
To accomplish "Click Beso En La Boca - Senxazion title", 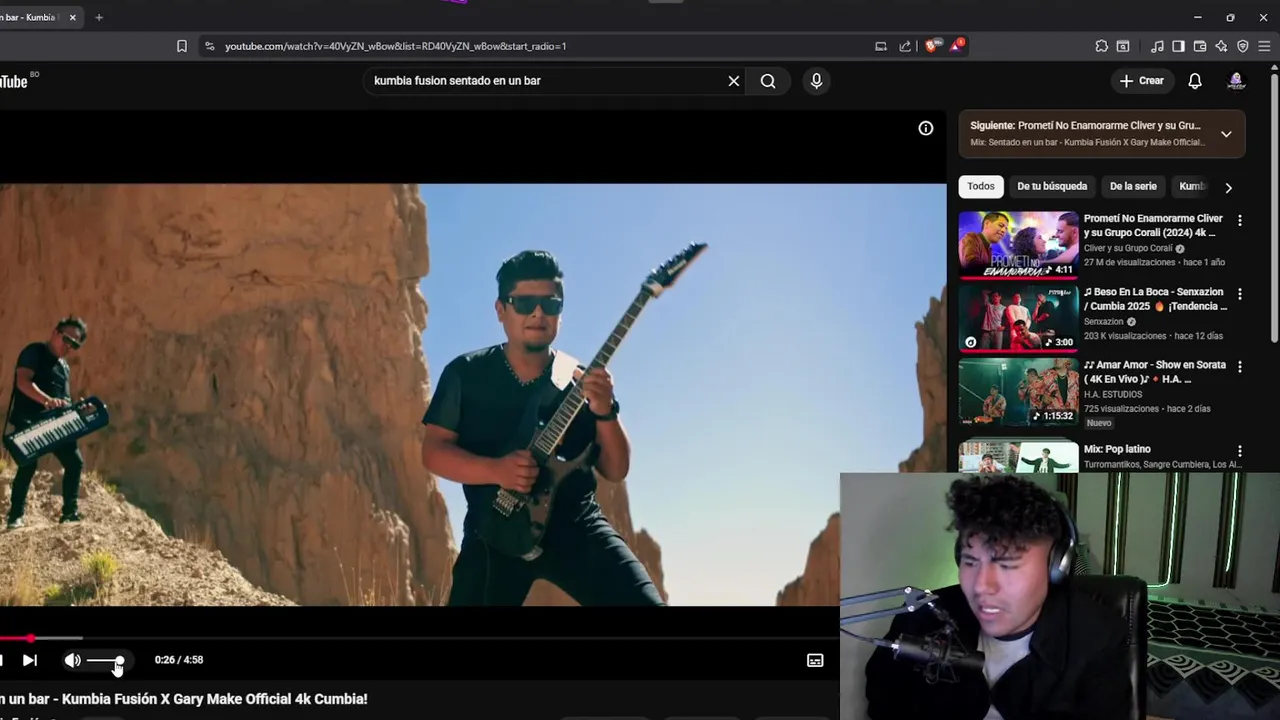I will pos(1155,299).
